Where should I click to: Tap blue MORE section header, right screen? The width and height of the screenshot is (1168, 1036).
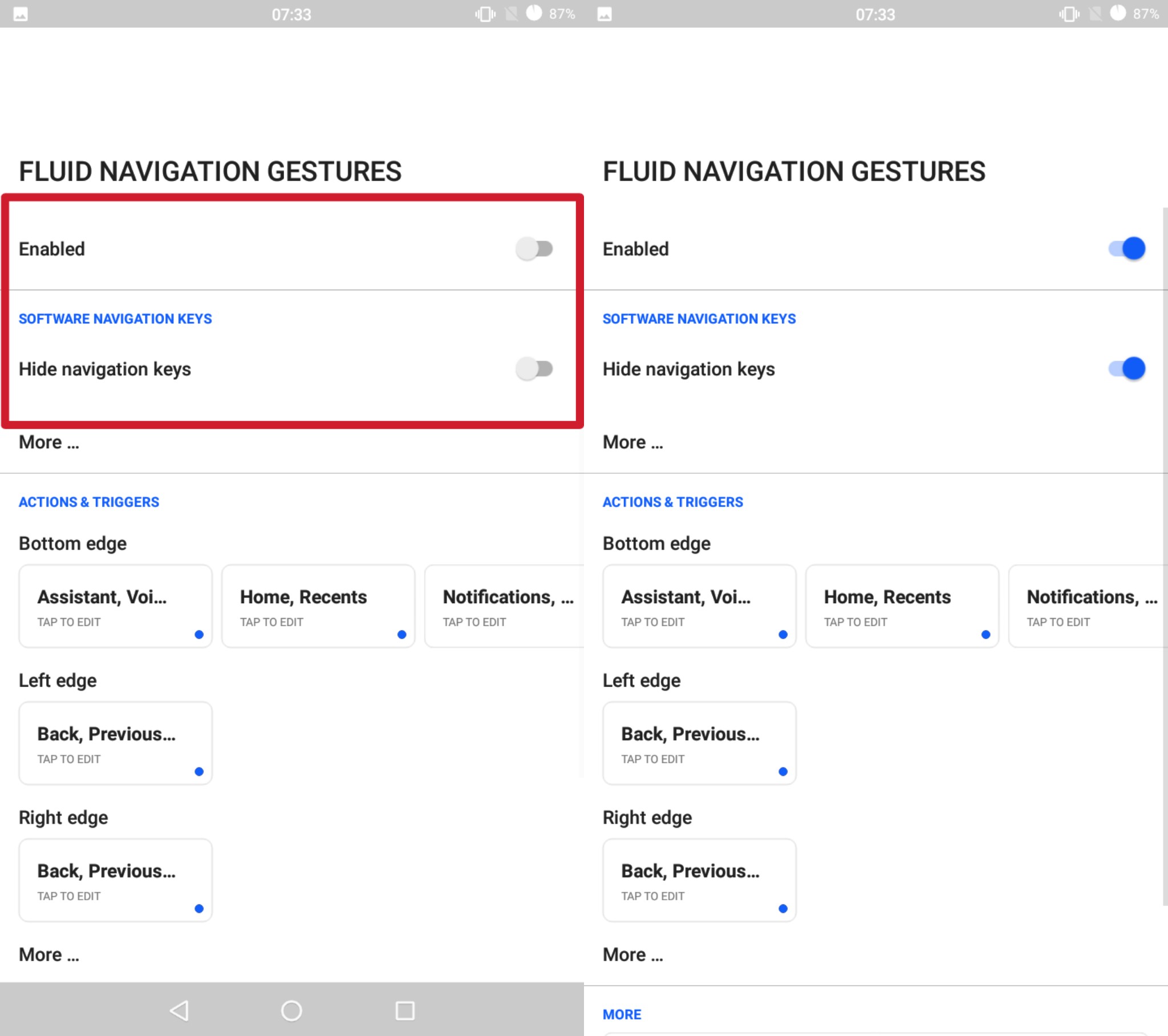(622, 1014)
